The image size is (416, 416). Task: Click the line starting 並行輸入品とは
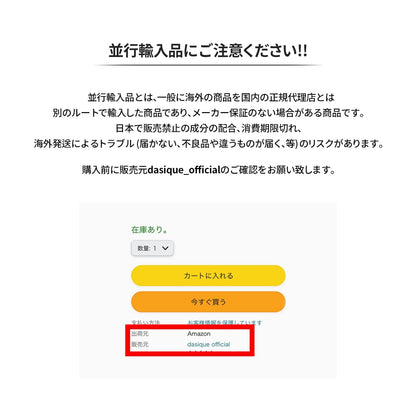tap(211, 97)
